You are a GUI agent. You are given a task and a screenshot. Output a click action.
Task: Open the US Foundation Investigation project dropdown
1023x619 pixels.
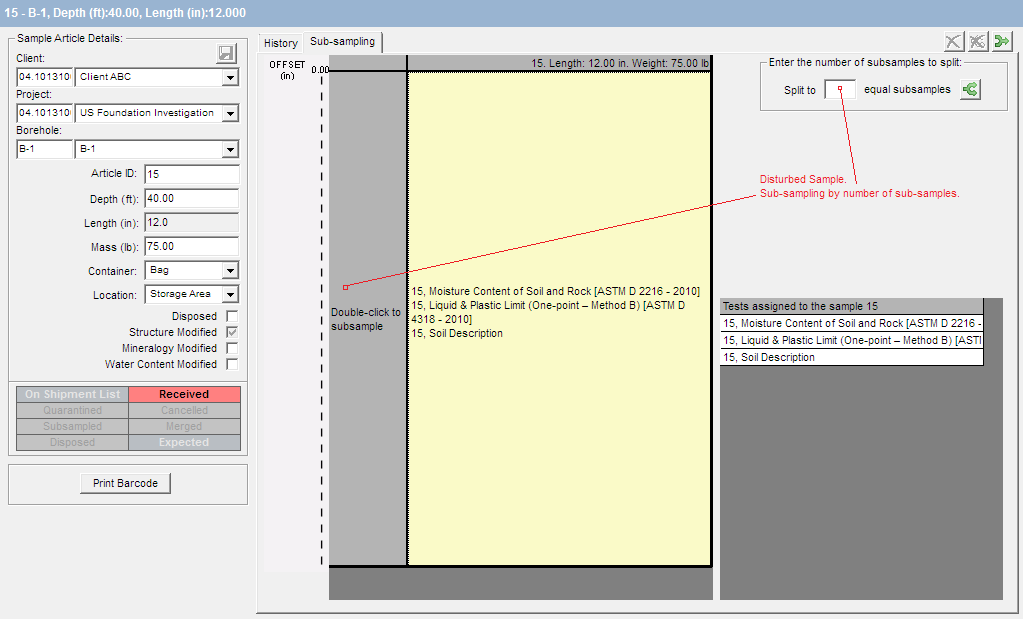pos(230,113)
